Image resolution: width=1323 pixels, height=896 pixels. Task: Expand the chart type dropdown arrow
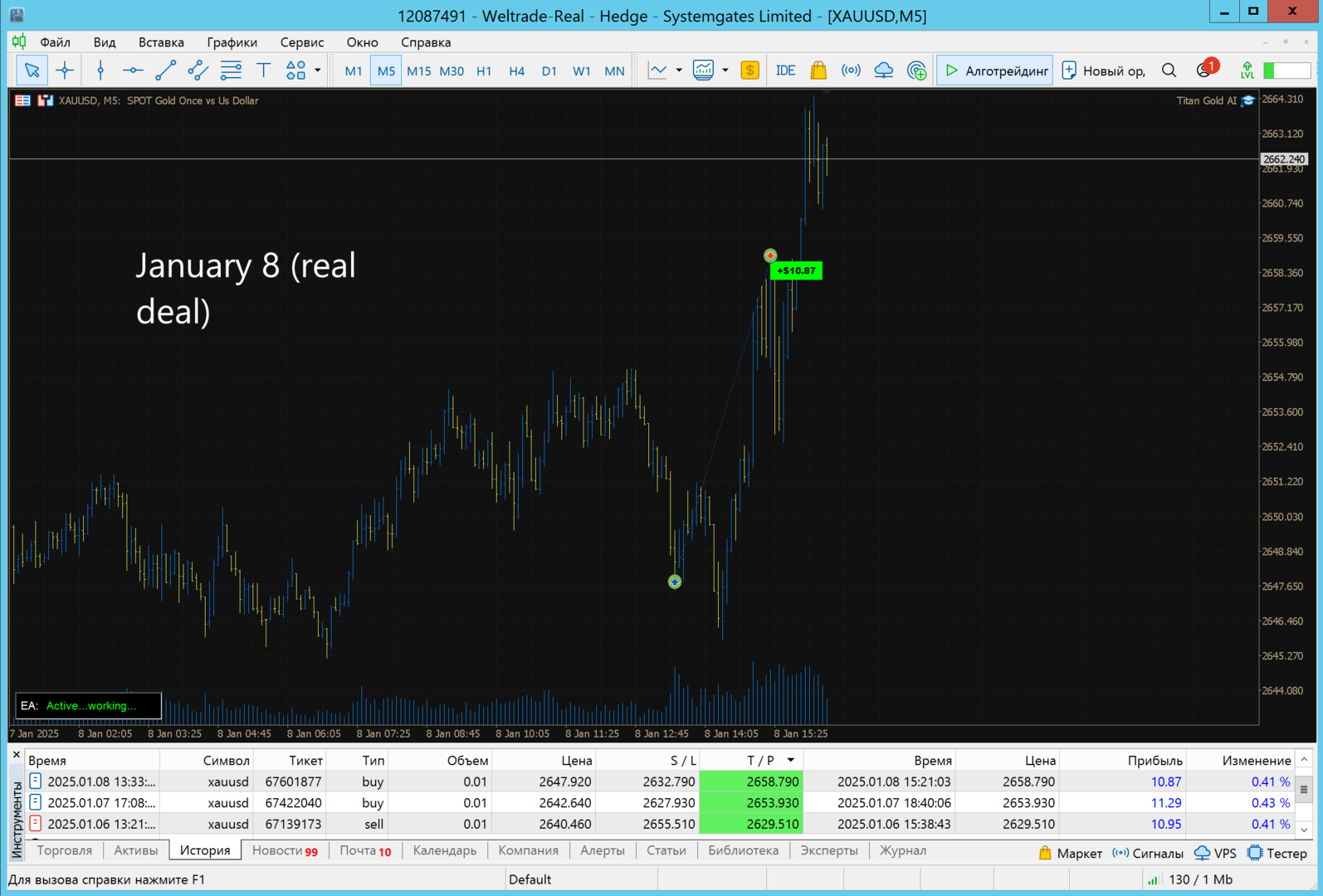pyautogui.click(x=679, y=71)
